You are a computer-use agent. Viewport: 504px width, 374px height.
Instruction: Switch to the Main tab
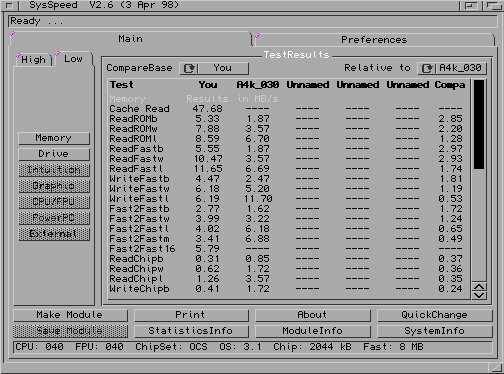pos(130,39)
